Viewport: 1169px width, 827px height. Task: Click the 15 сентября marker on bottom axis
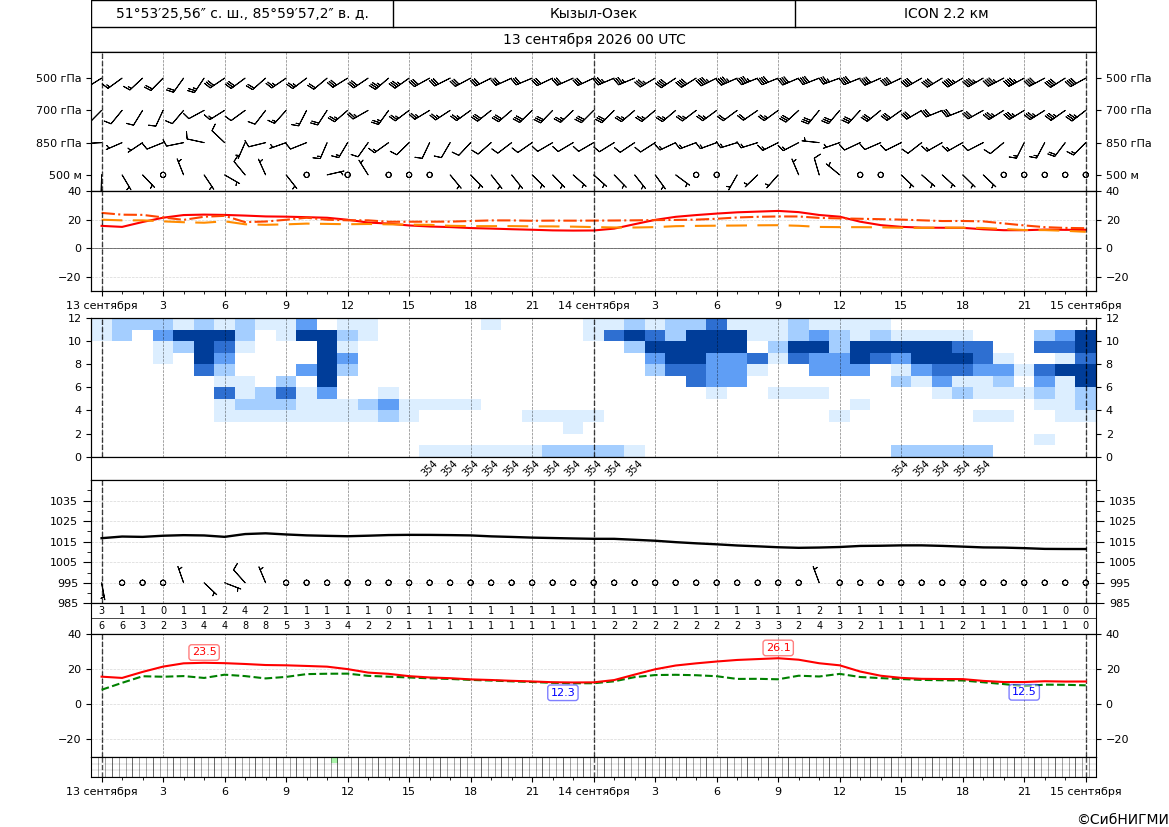click(1086, 791)
